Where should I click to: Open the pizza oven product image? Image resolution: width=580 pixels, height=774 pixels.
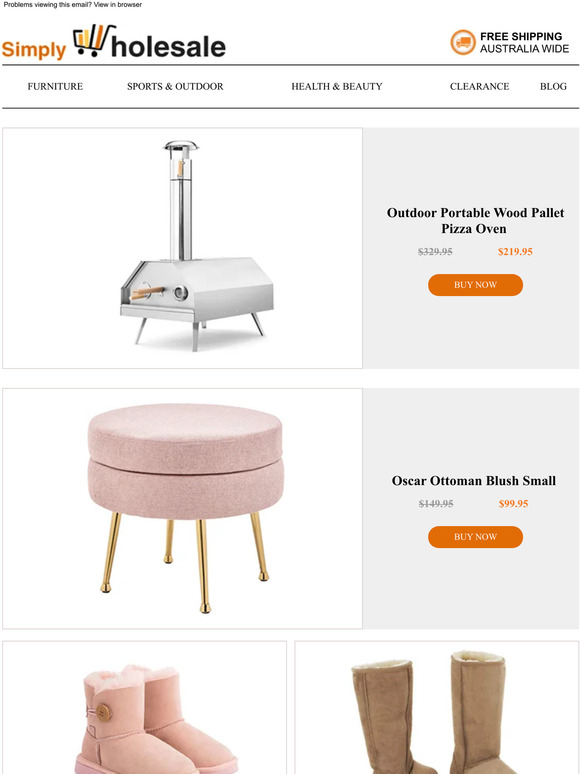(x=182, y=248)
